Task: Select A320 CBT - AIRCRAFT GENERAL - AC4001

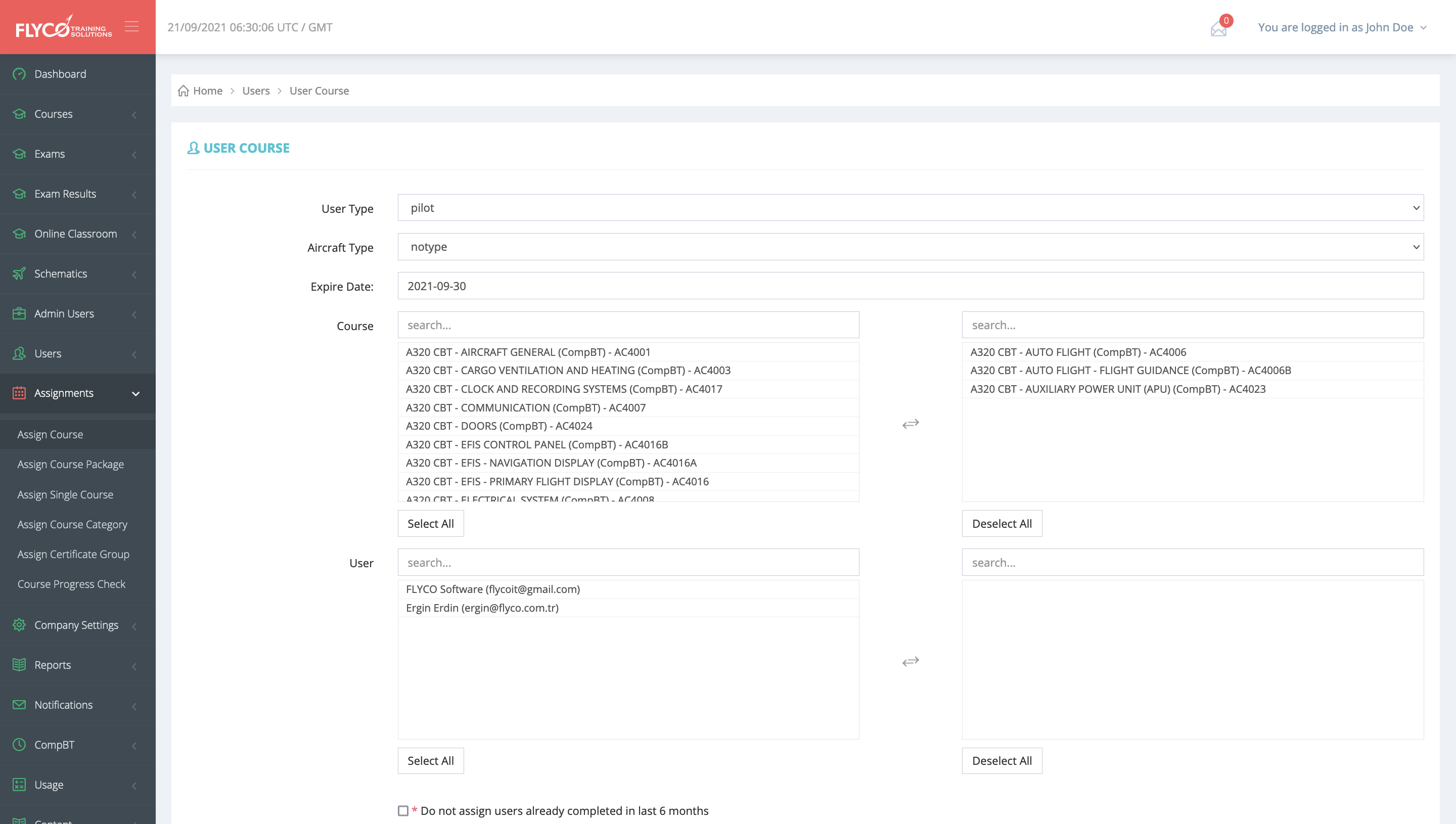Action: (628, 352)
